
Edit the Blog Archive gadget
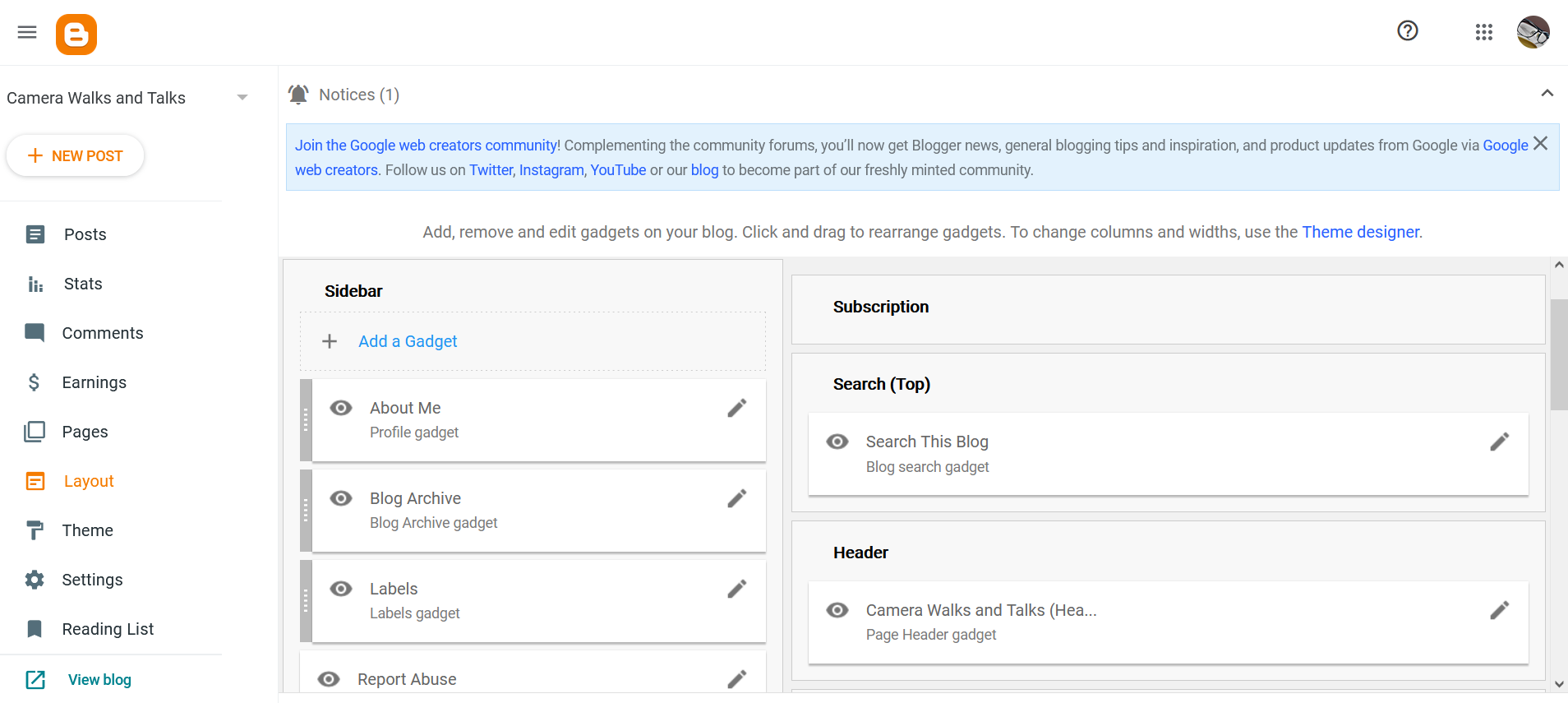tap(736, 499)
